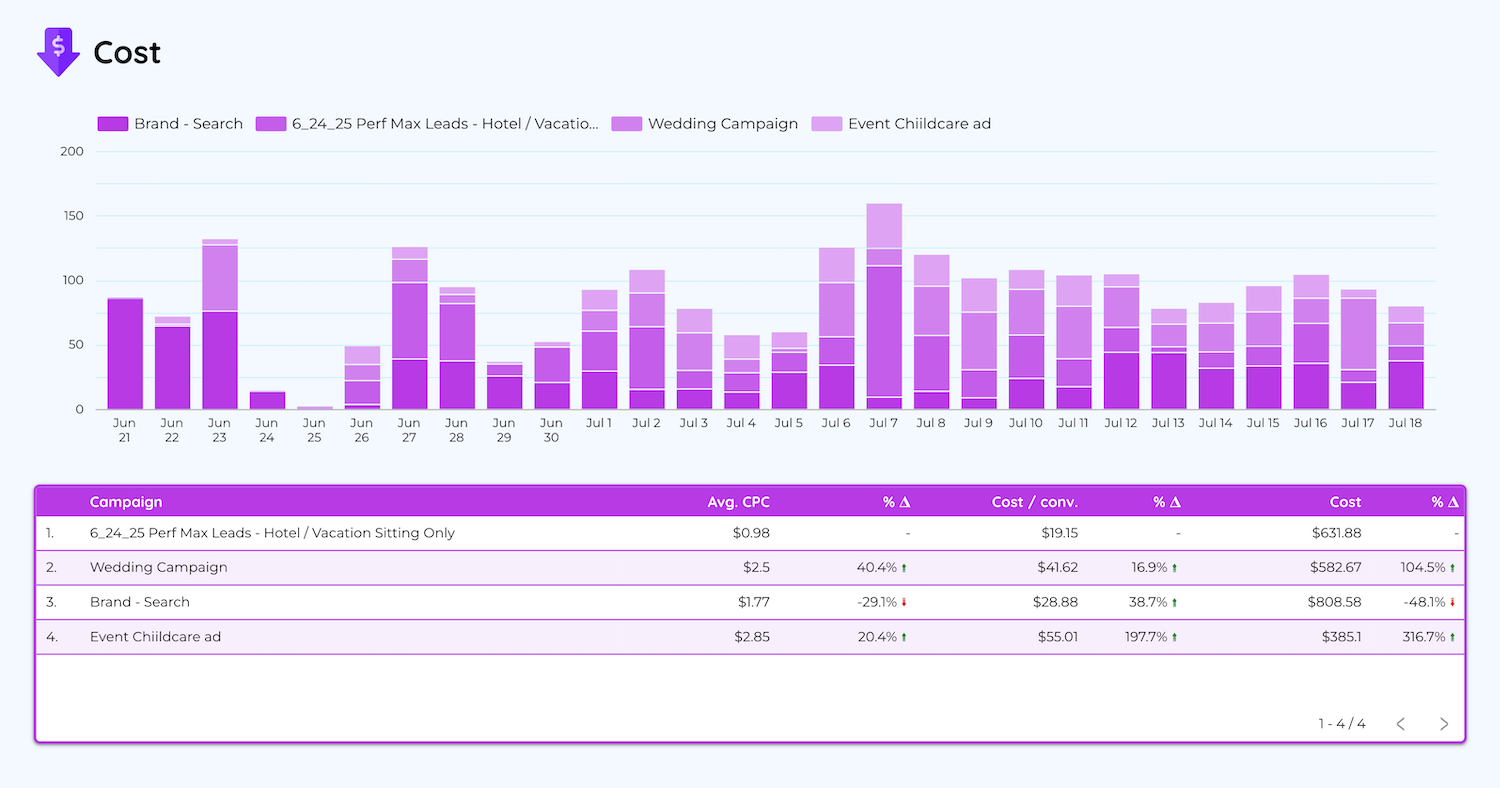Click the Jun 27 stacked bar

point(410,328)
